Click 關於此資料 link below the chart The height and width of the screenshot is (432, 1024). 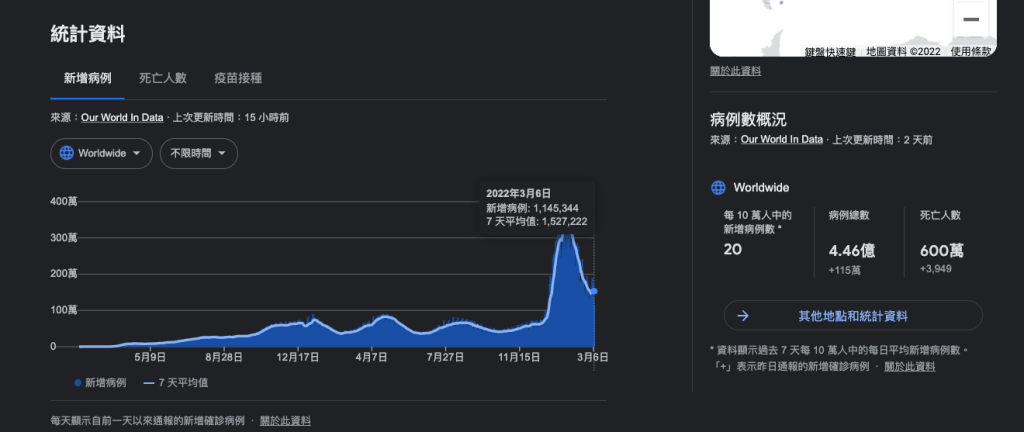tap(285, 421)
